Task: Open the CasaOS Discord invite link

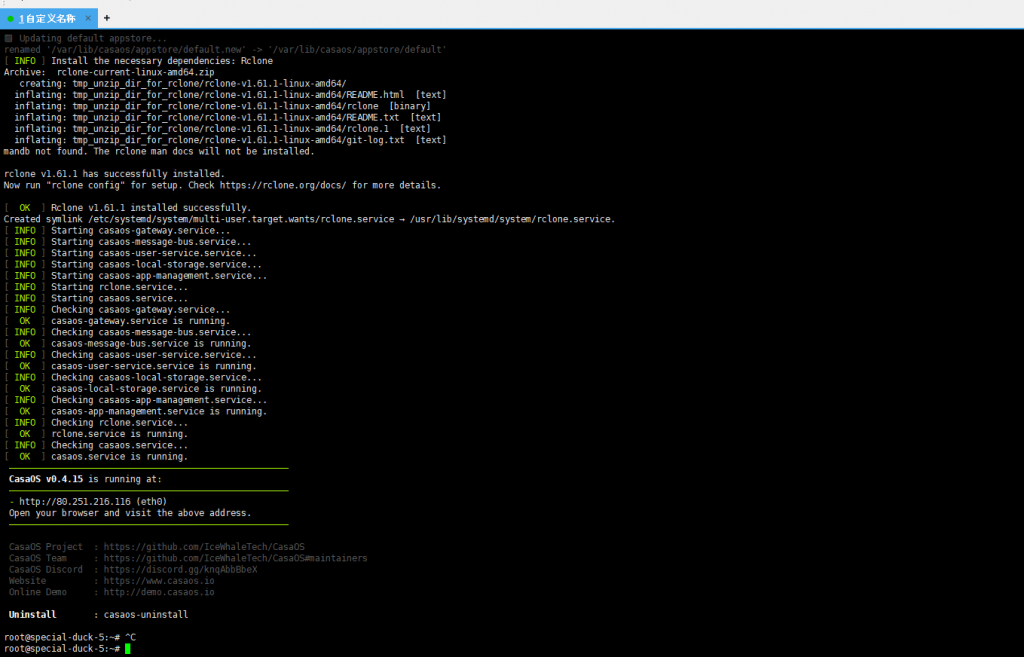Action: (180, 569)
